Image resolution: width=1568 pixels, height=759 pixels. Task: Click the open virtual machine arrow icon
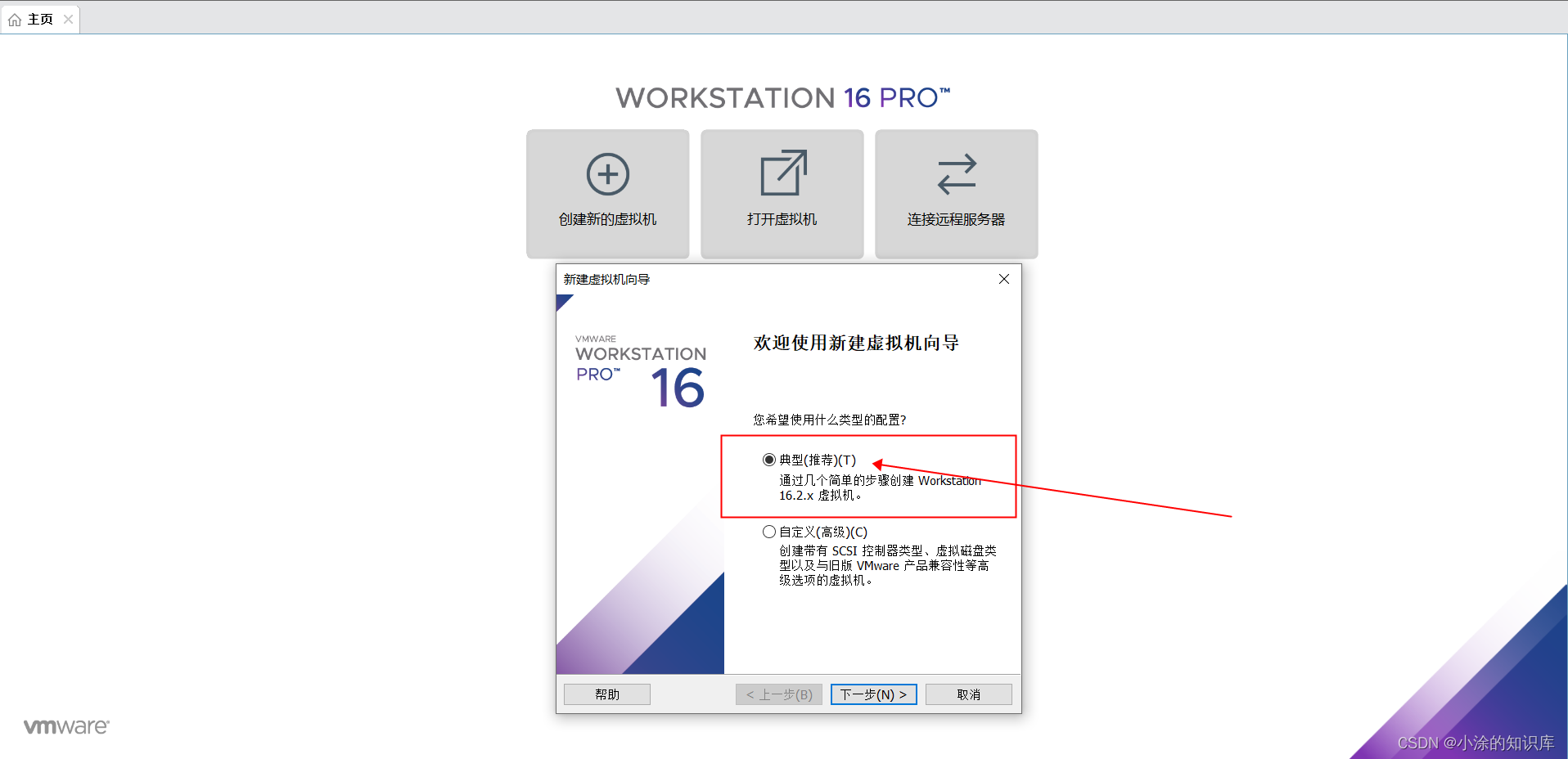[783, 173]
